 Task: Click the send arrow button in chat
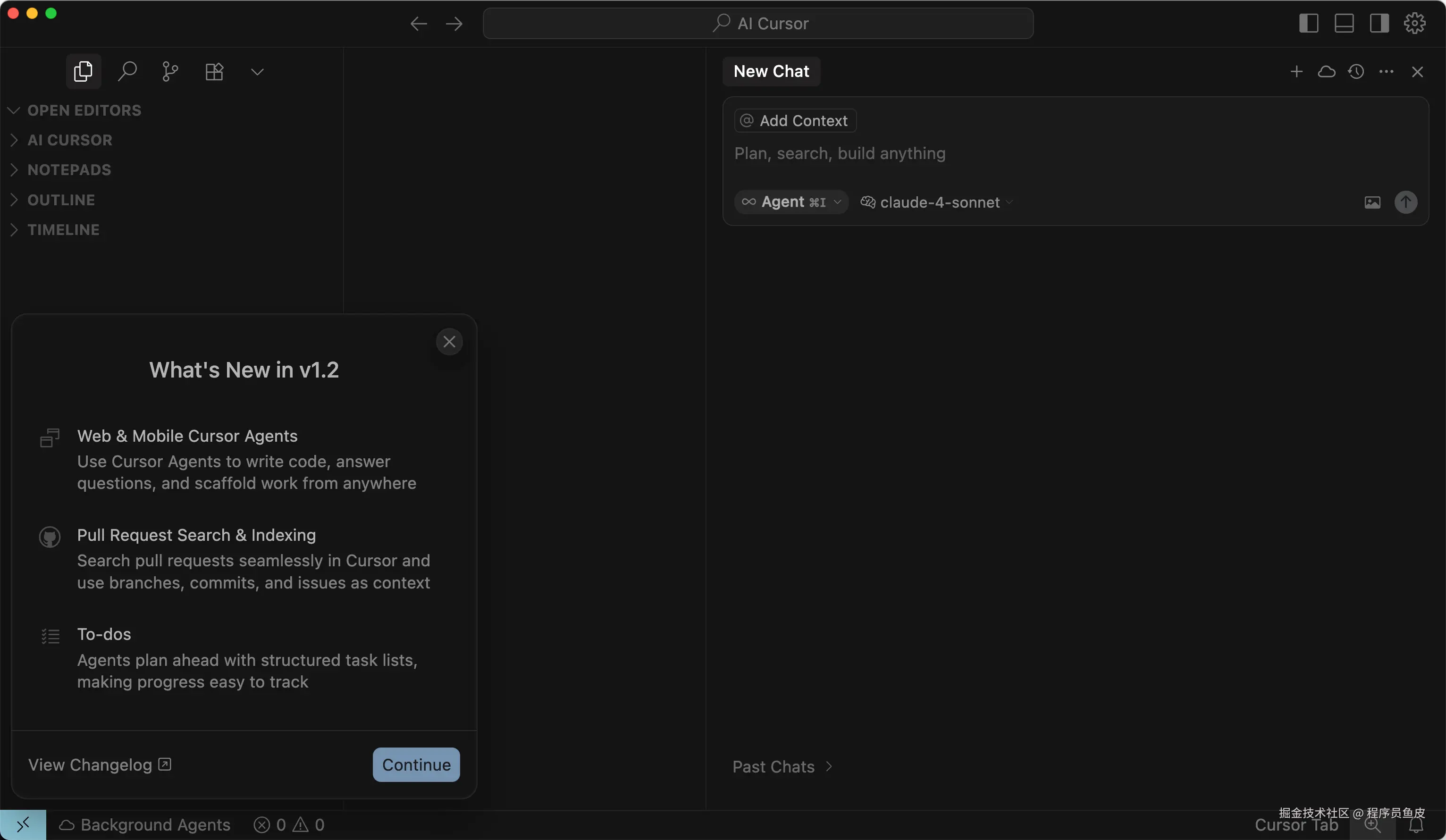[1405, 202]
